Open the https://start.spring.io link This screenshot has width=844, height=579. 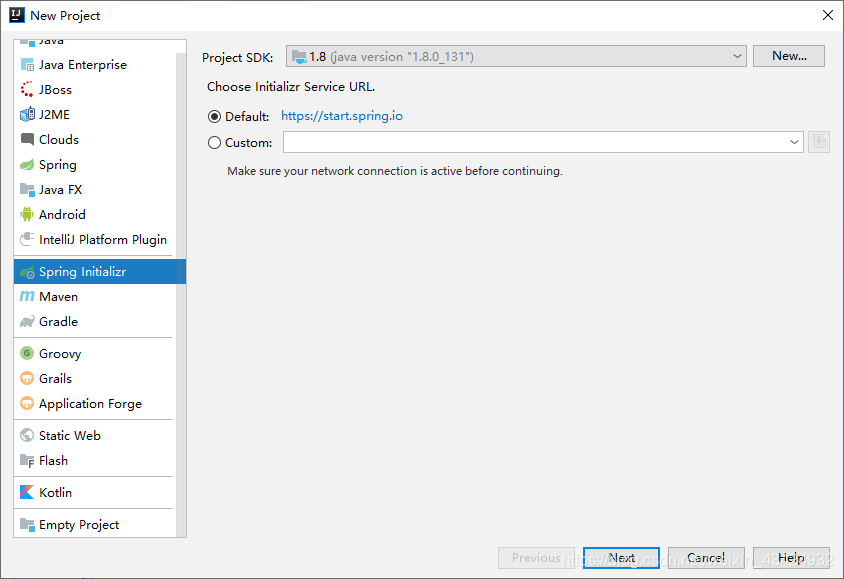(342, 116)
